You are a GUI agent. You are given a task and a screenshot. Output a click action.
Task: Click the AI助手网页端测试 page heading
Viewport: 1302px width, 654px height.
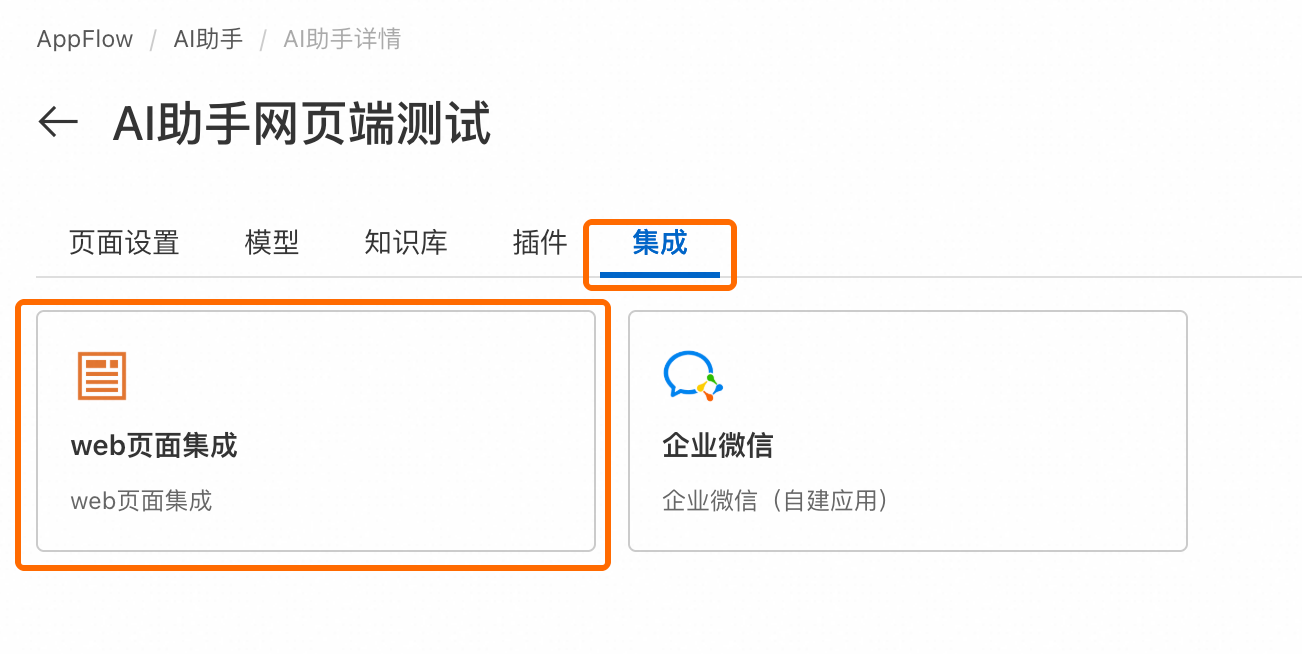[302, 126]
